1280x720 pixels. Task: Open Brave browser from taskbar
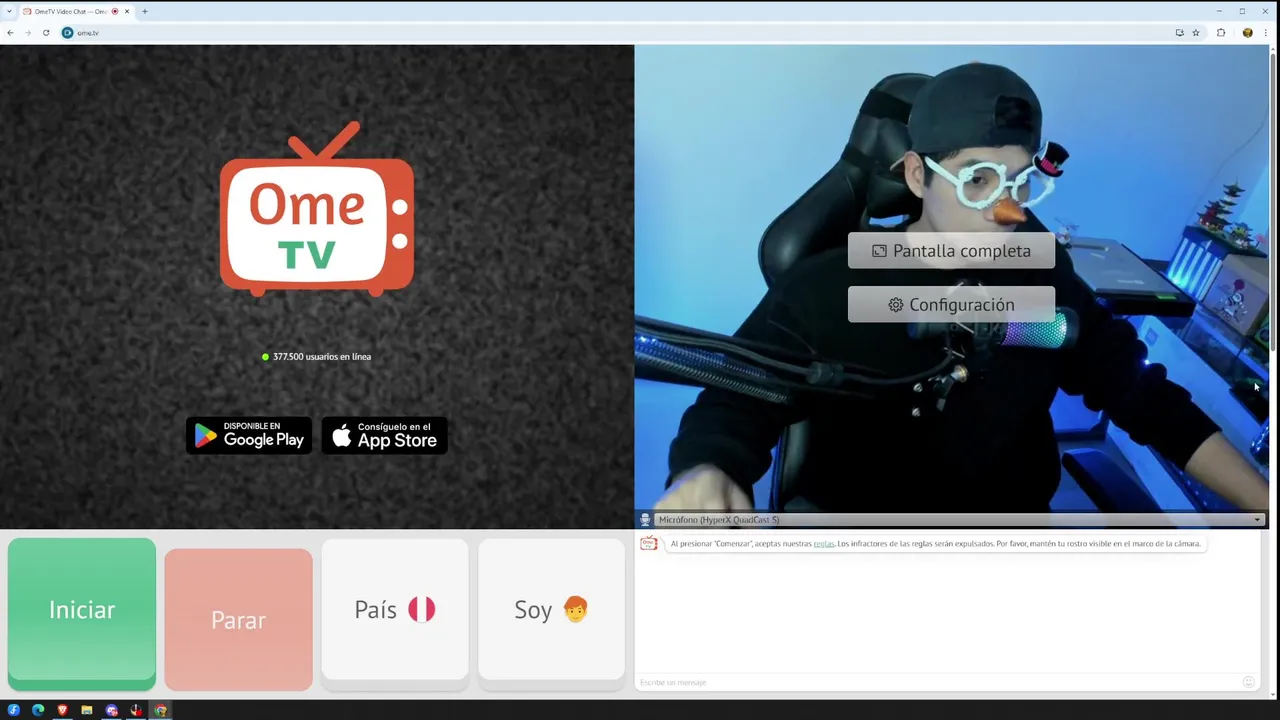click(63, 710)
